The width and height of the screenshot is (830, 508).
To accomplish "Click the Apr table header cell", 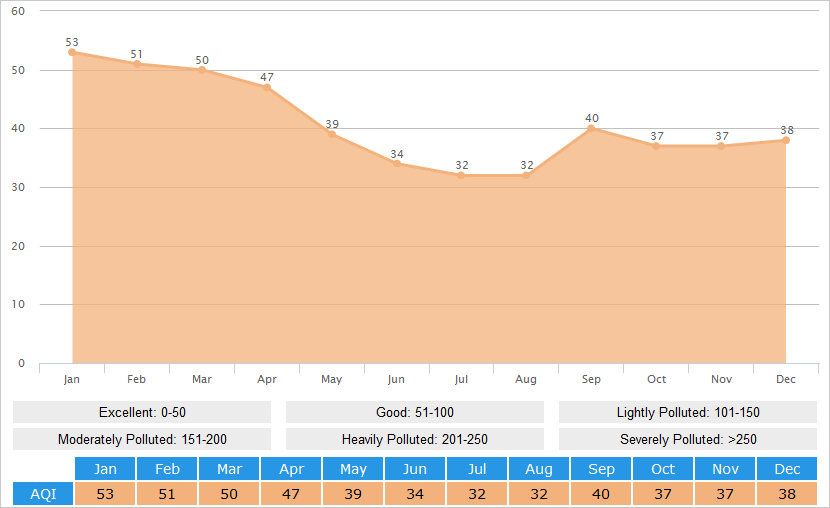I will [291, 469].
